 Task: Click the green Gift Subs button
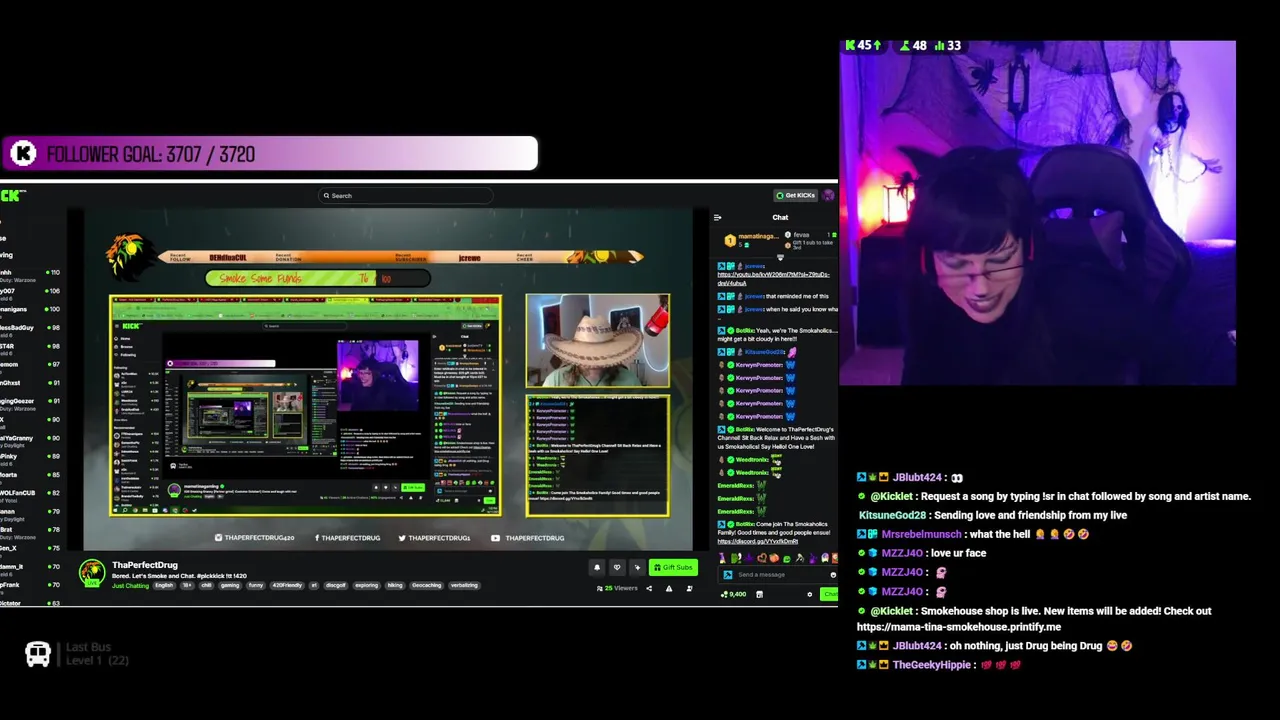(673, 567)
